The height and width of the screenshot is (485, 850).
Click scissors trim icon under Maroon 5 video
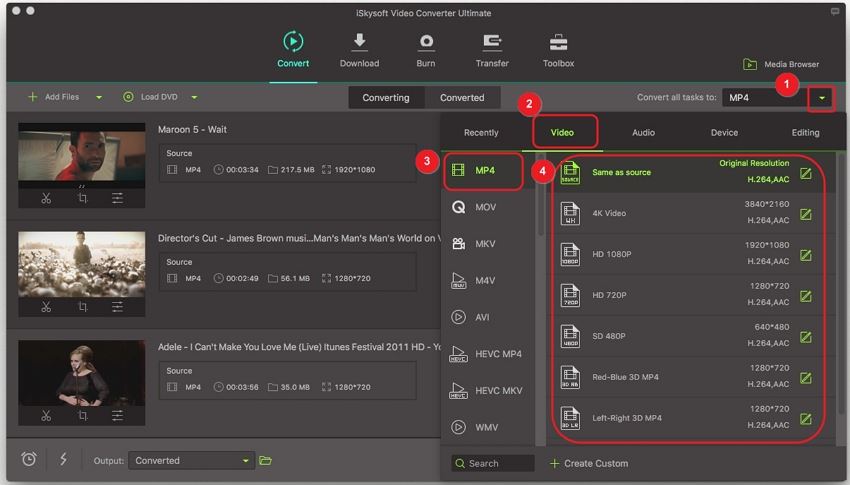(x=46, y=198)
